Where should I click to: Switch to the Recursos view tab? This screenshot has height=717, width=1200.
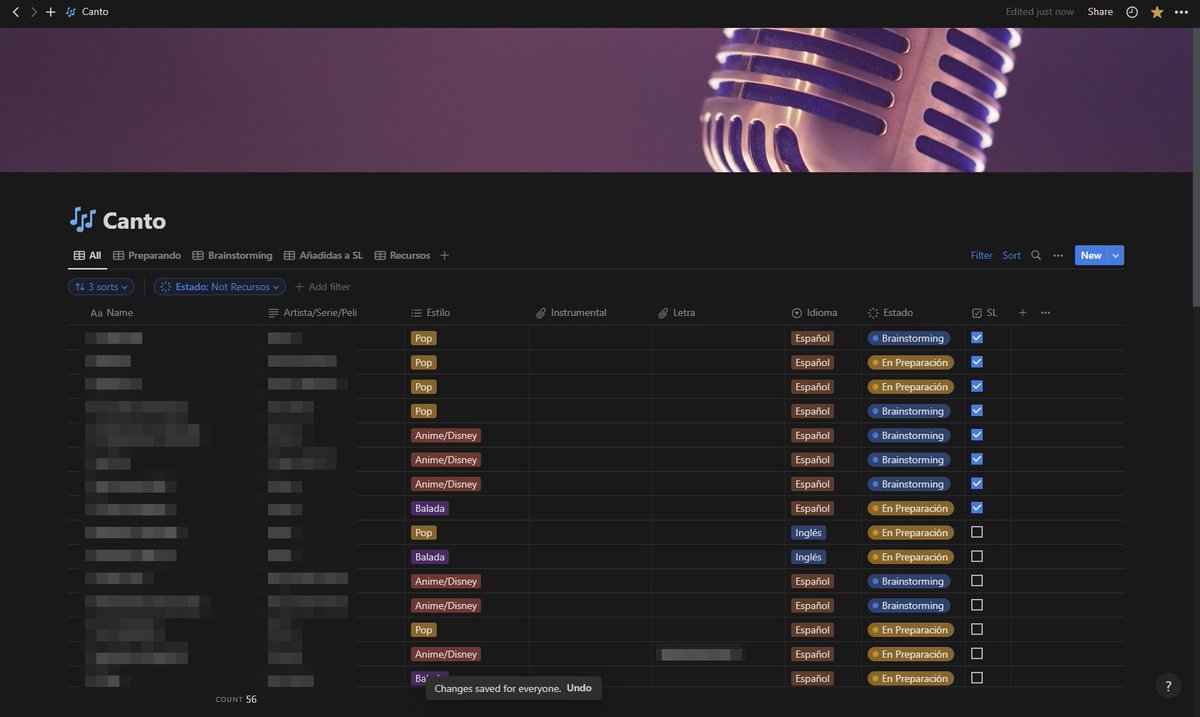[402, 255]
